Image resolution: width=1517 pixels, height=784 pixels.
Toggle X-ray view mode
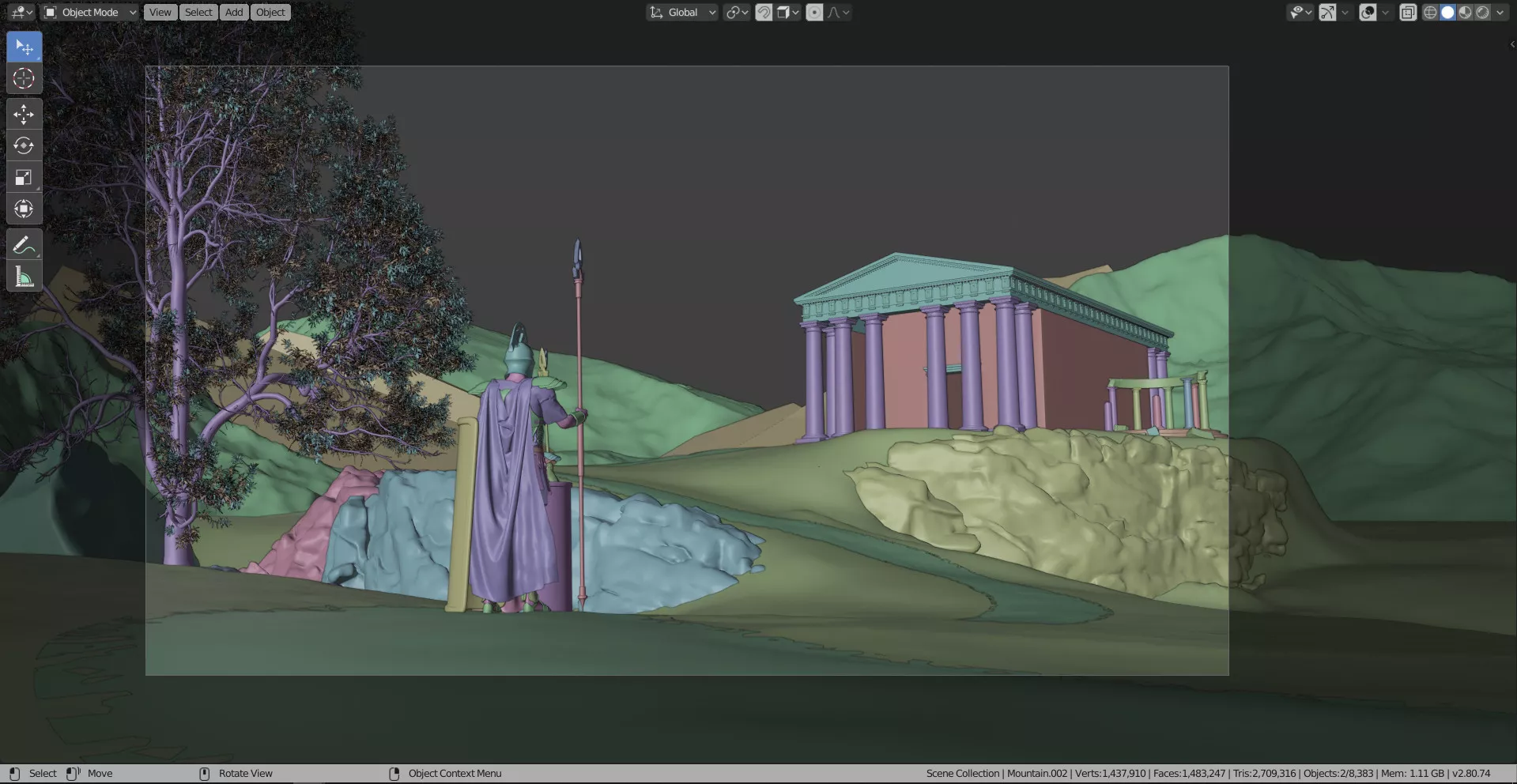coord(1408,13)
